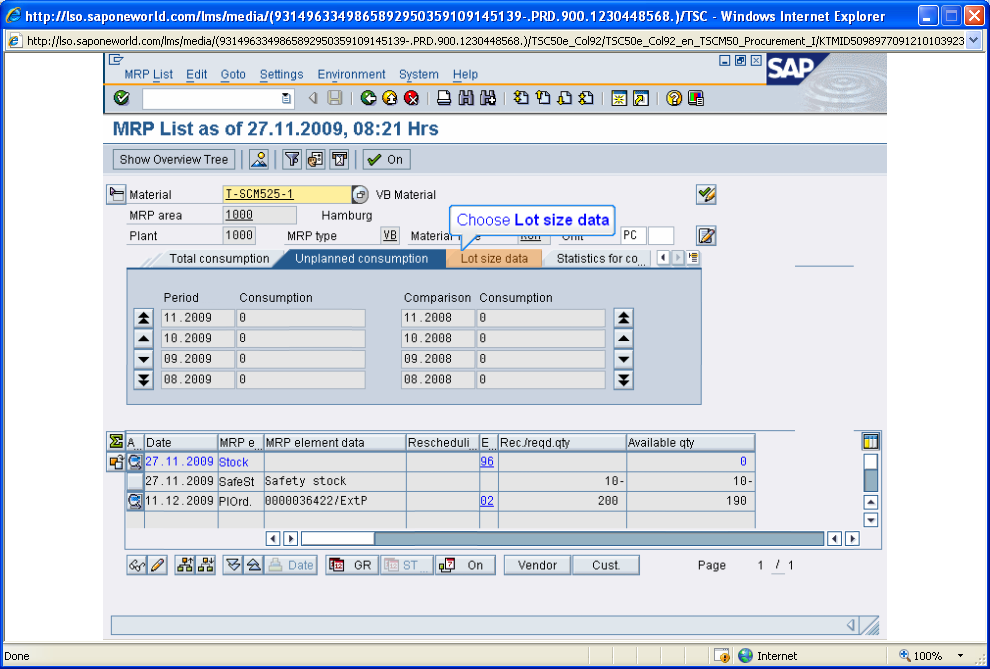The height and width of the screenshot is (669, 990).
Task: Click the exception link 02
Action: pos(487,501)
